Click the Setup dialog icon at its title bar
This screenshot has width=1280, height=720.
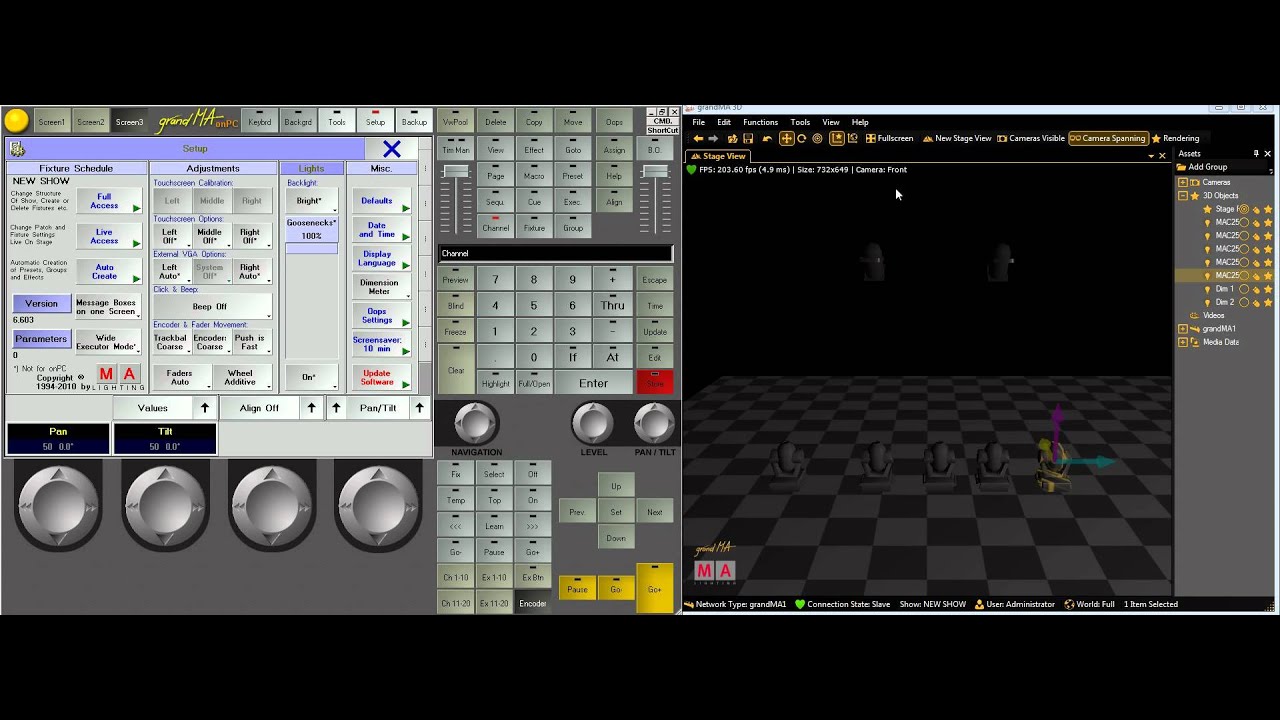click(16, 149)
